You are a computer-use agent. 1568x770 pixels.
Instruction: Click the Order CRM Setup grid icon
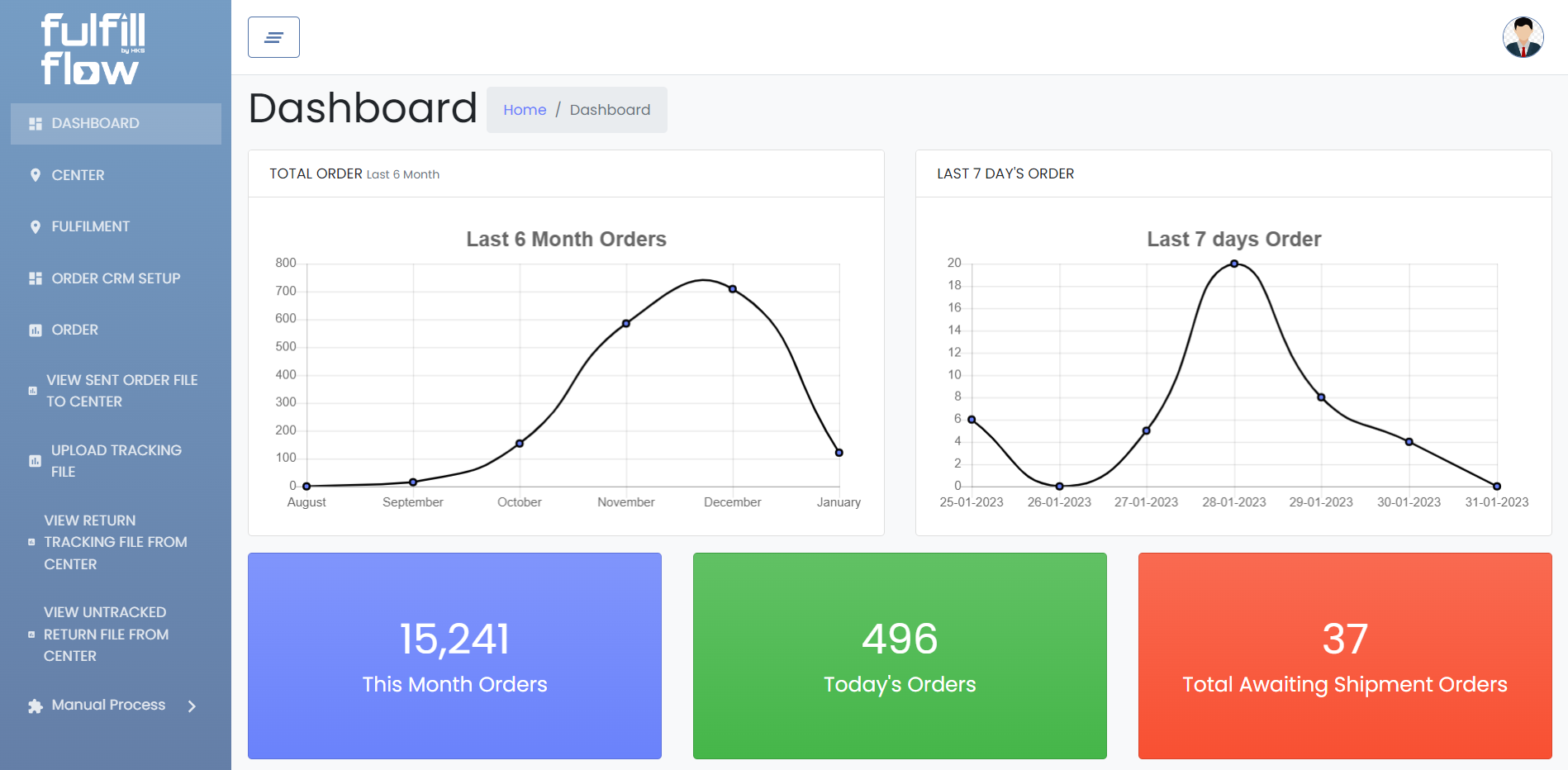pyautogui.click(x=36, y=278)
